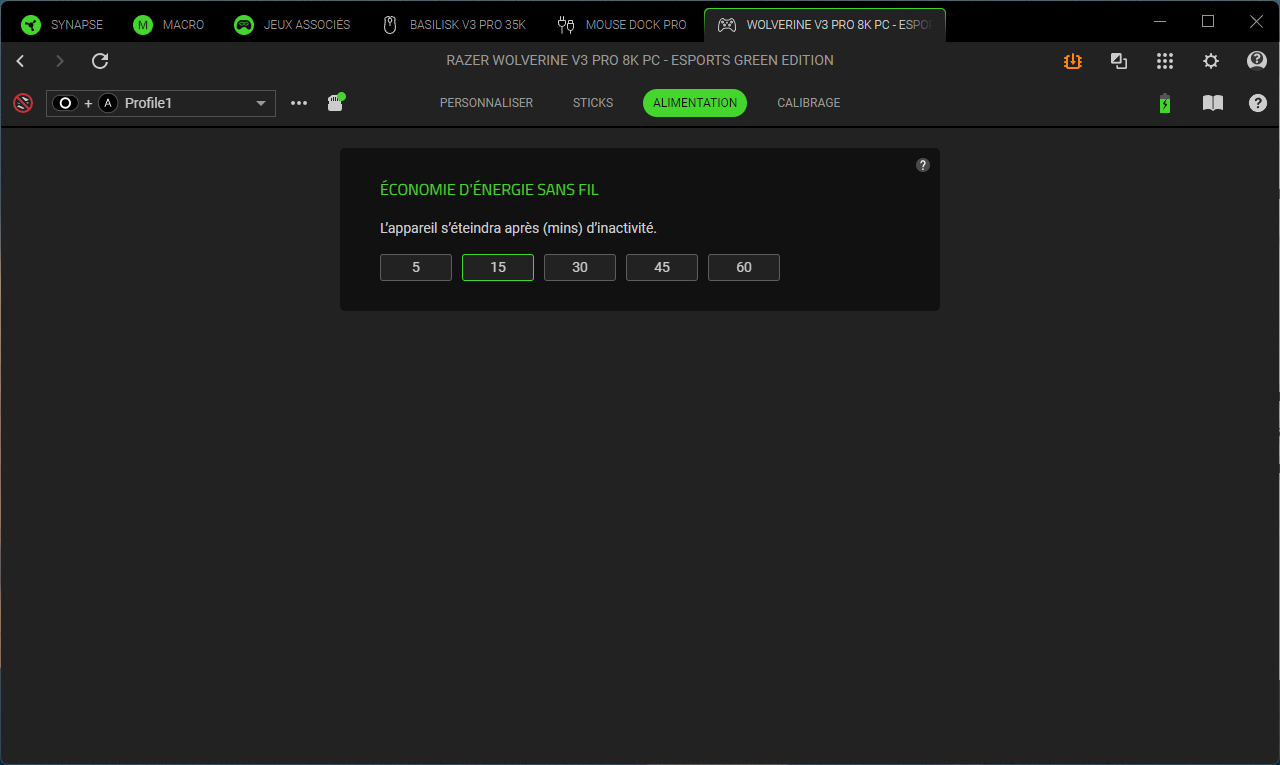Set power-off timeout to 5 minutes
Screen dimensions: 1280x765
[416, 268]
